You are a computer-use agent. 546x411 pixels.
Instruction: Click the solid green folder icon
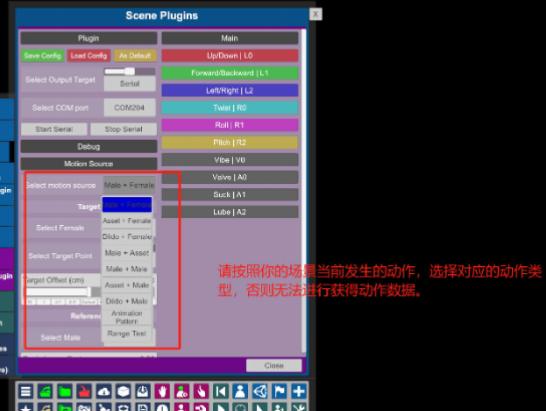click(65, 391)
